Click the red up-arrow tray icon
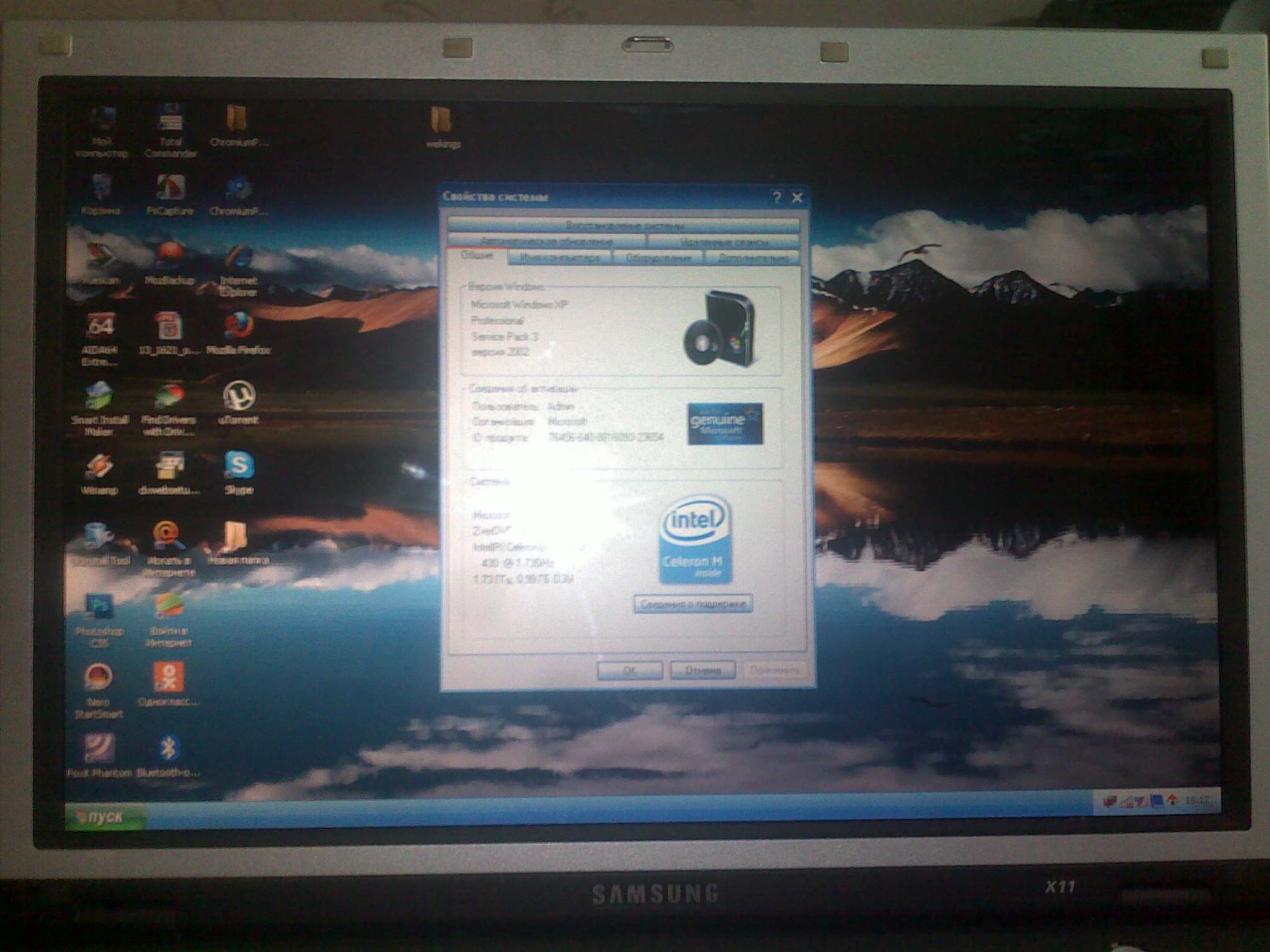This screenshot has height=952, width=1270. click(1173, 800)
